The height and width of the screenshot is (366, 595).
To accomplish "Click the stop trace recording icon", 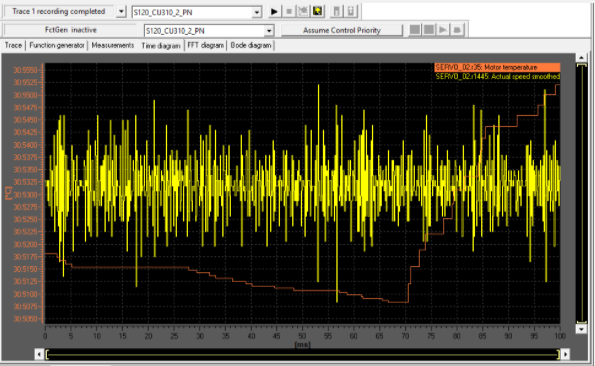I will (x=289, y=12).
